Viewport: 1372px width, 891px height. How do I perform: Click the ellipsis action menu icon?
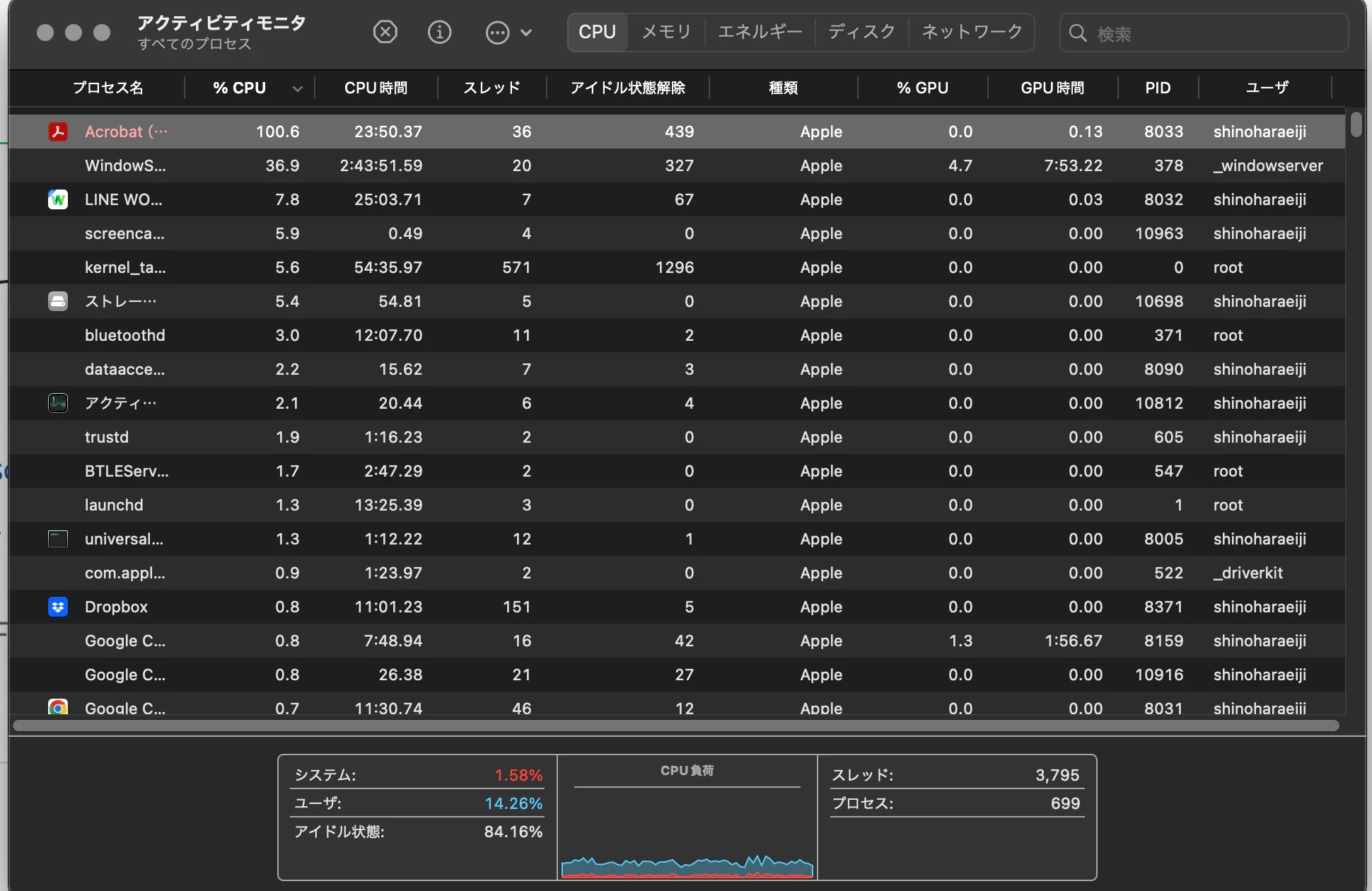click(x=497, y=33)
